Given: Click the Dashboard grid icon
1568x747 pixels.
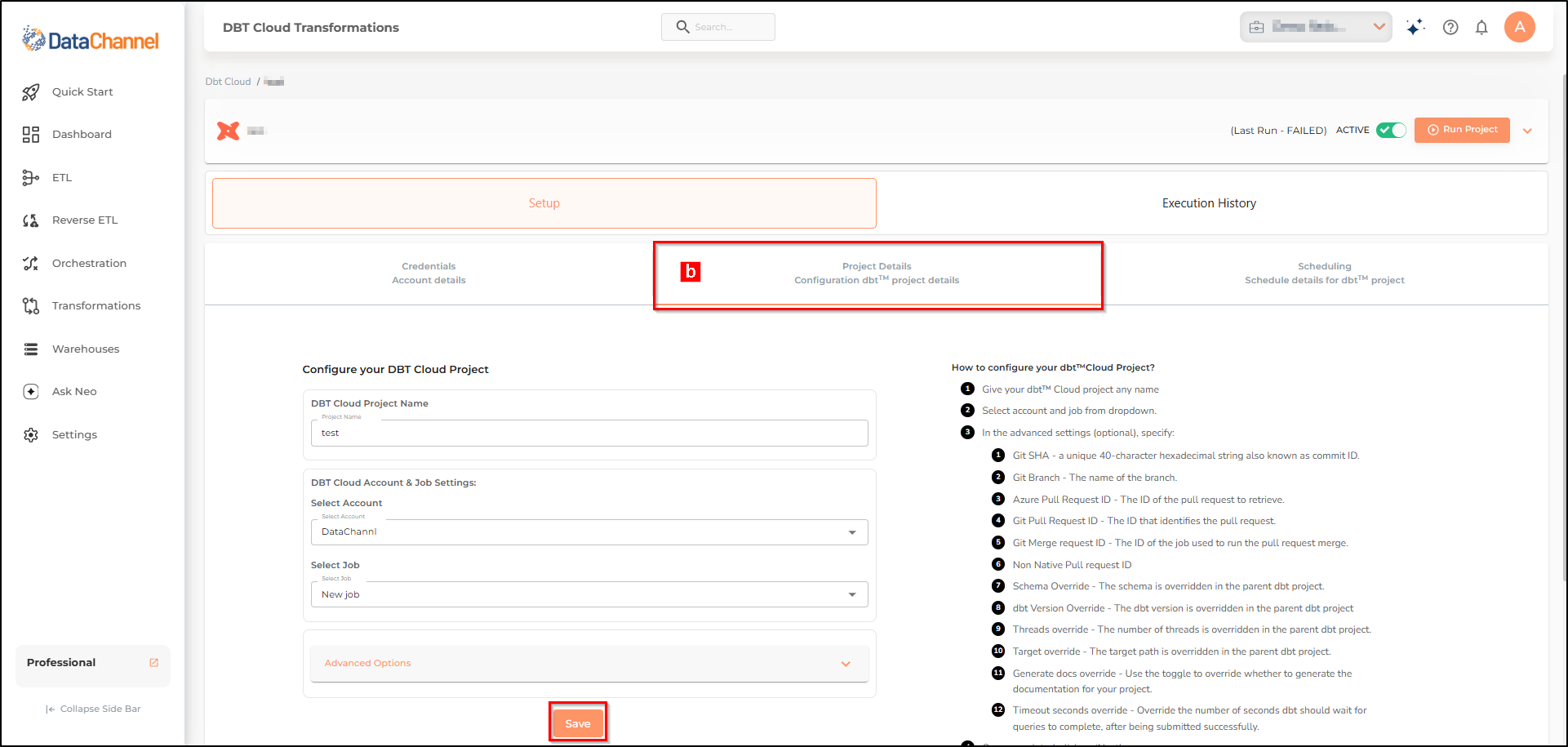Looking at the screenshot, I should pos(31,135).
